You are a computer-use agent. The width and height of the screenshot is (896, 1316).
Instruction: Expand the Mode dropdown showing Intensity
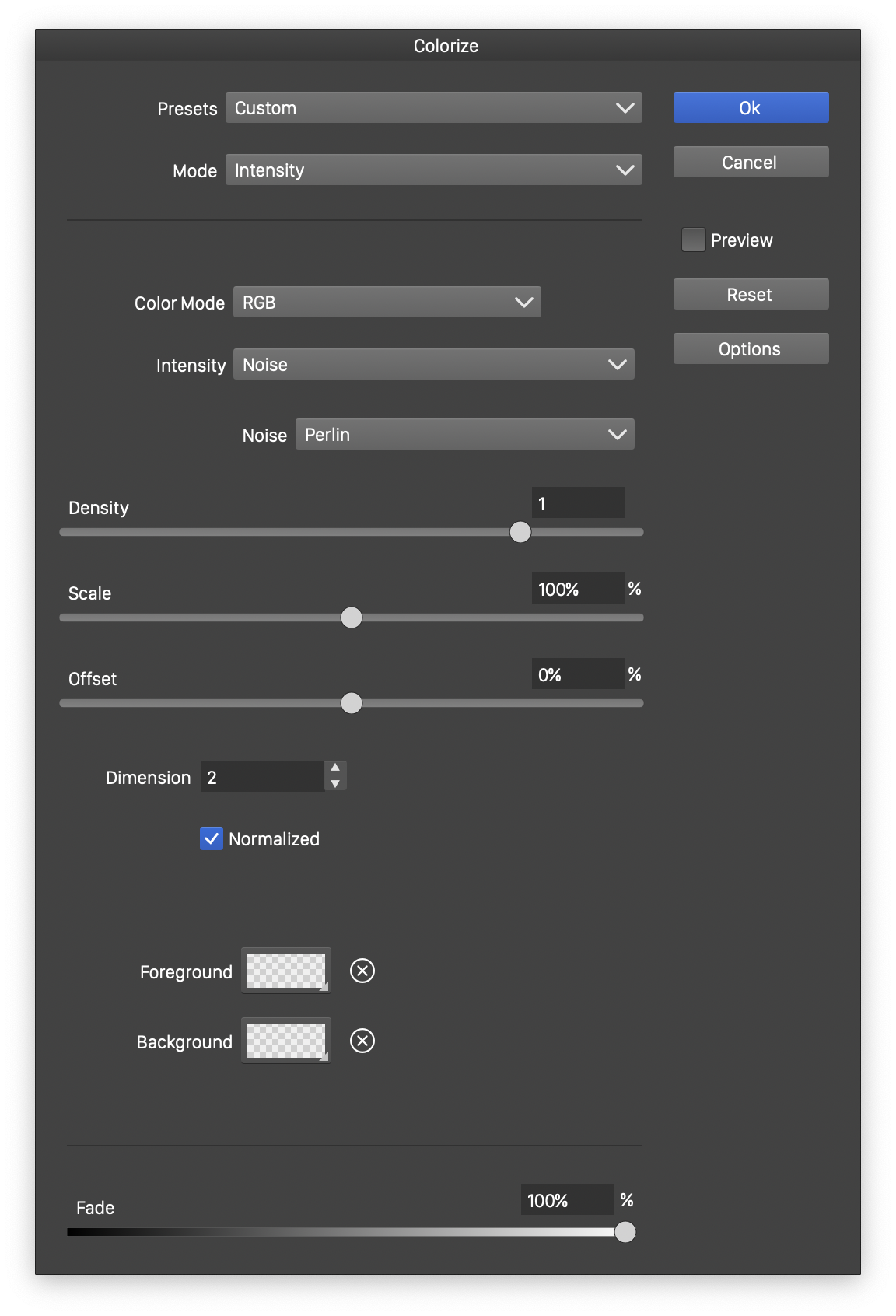[x=433, y=170]
